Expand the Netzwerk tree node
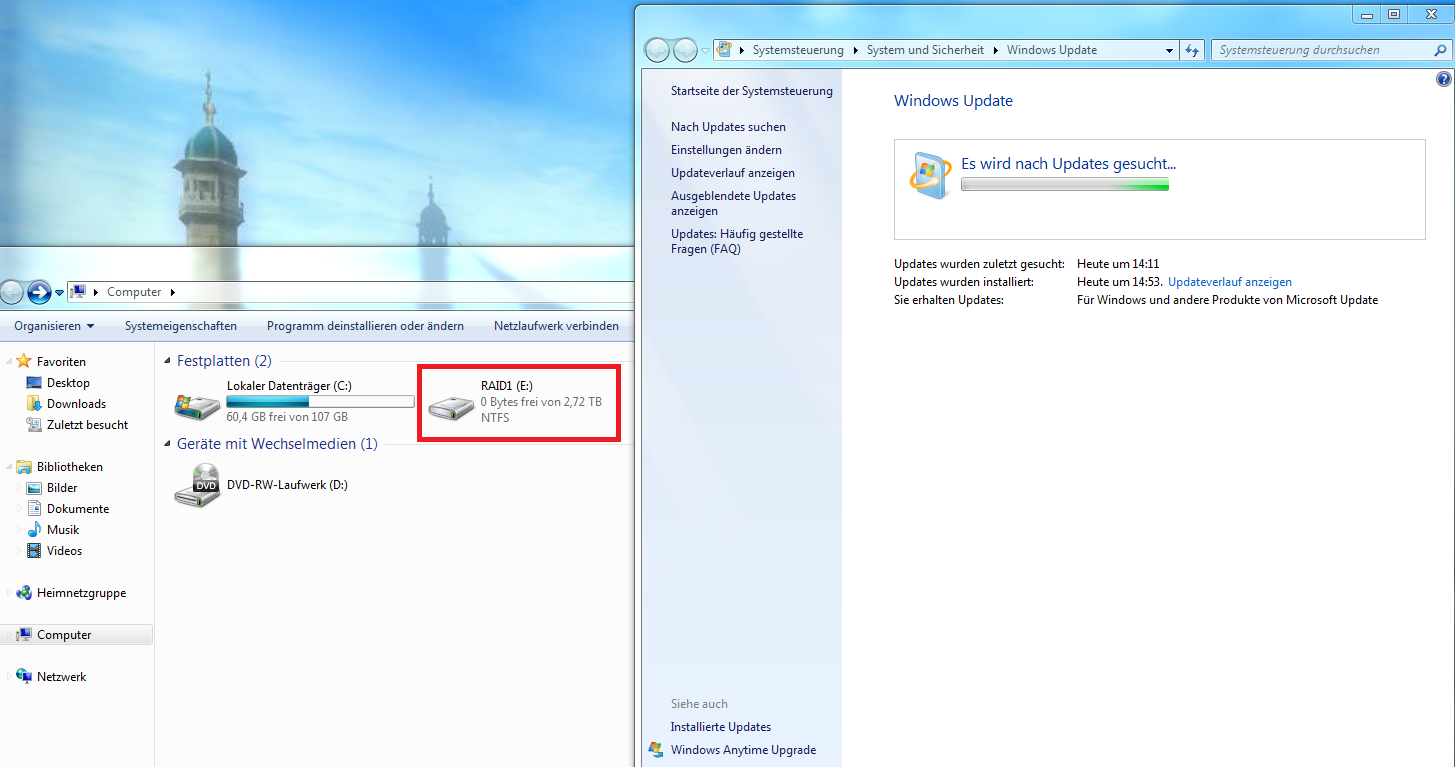The height and width of the screenshot is (767, 1455). [10, 677]
